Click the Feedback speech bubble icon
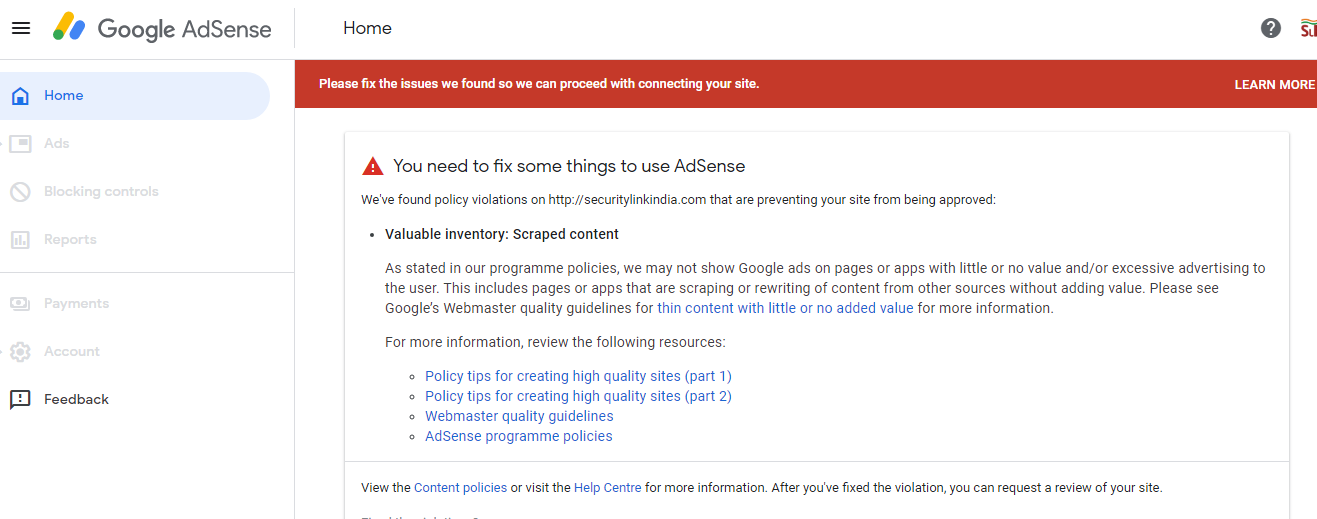 tap(20, 400)
